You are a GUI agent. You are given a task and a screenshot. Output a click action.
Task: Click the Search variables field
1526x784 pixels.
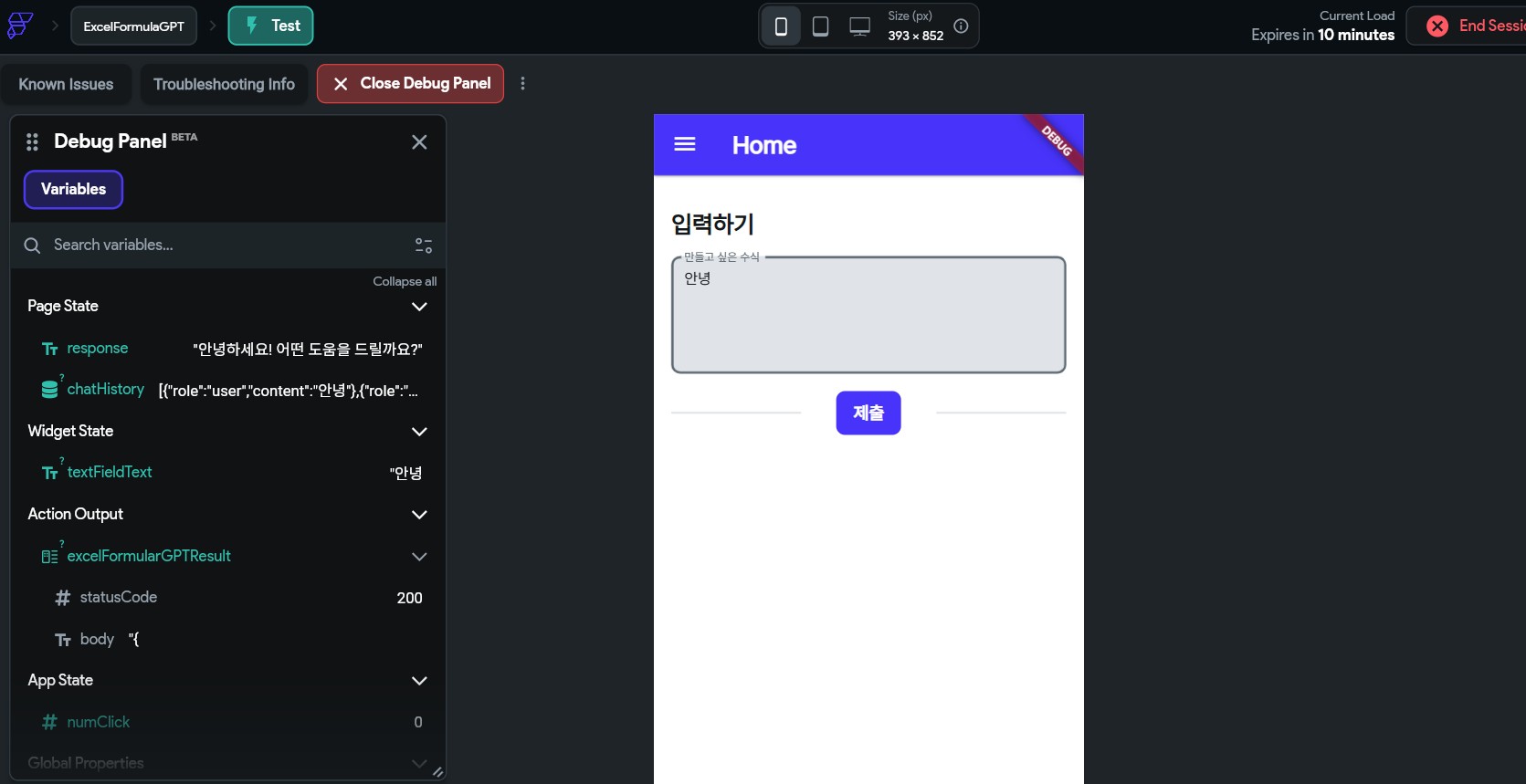point(228,245)
